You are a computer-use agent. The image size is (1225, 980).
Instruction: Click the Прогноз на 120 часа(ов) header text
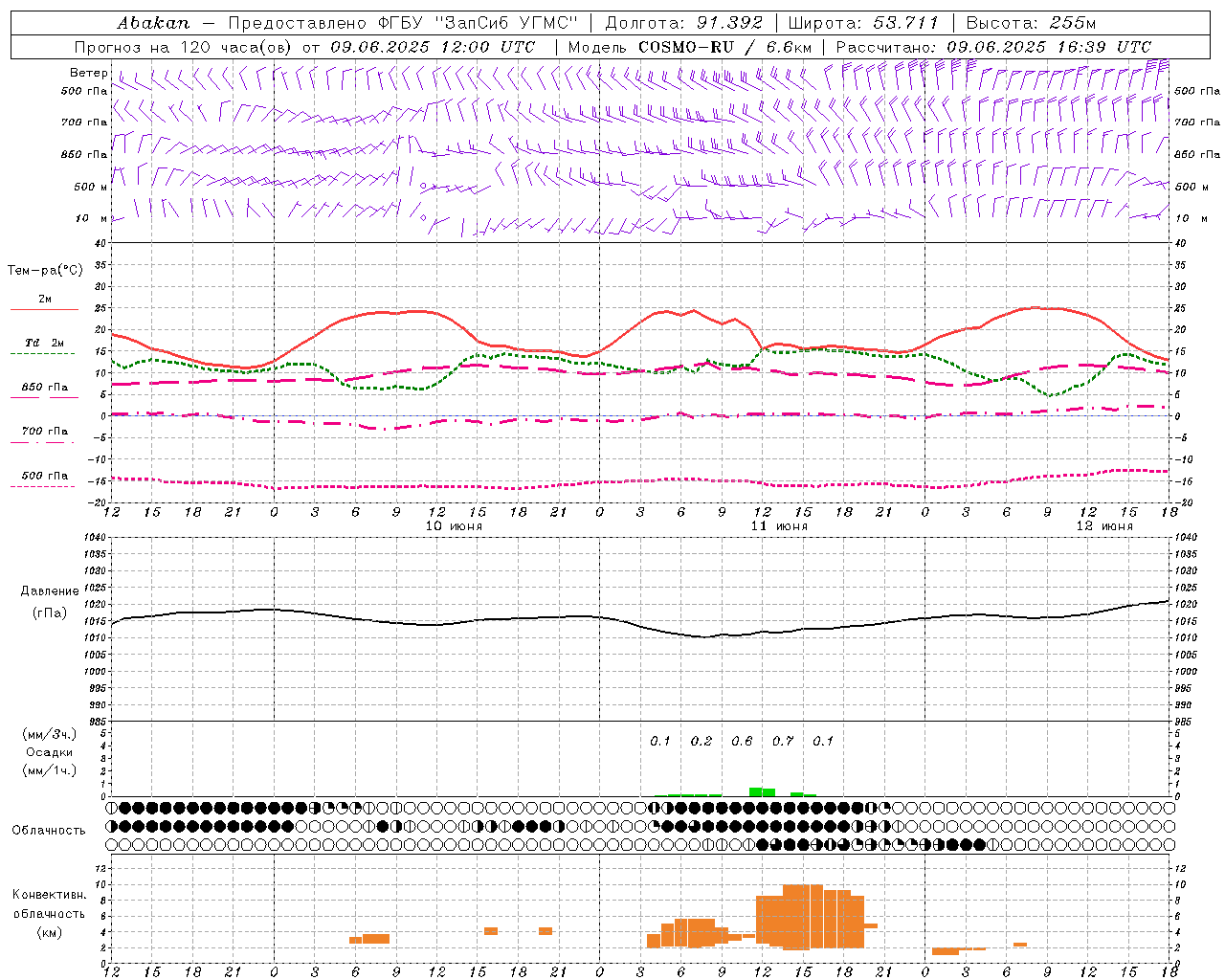(185, 47)
